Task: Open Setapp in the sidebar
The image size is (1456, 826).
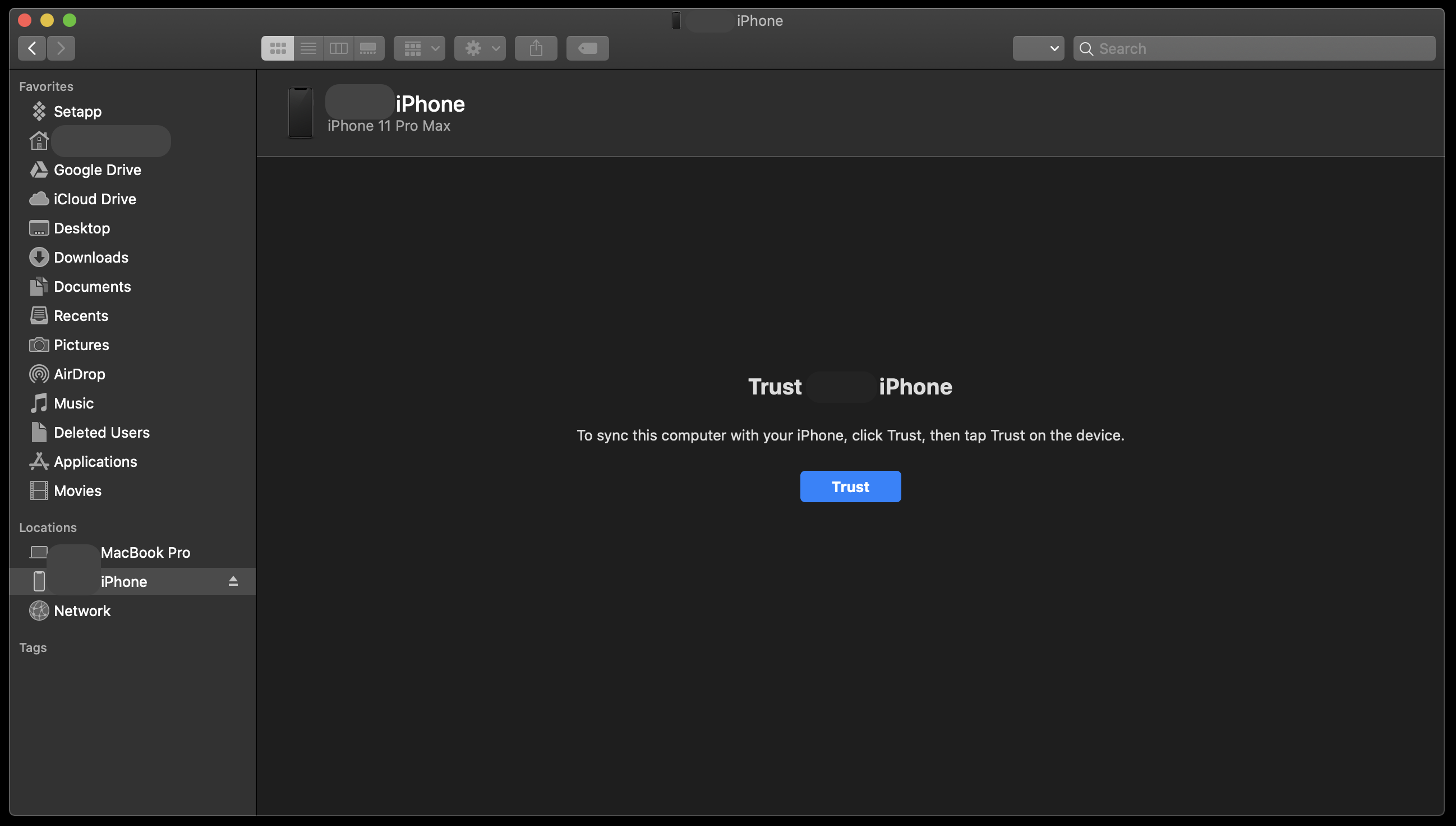Action: click(132, 111)
